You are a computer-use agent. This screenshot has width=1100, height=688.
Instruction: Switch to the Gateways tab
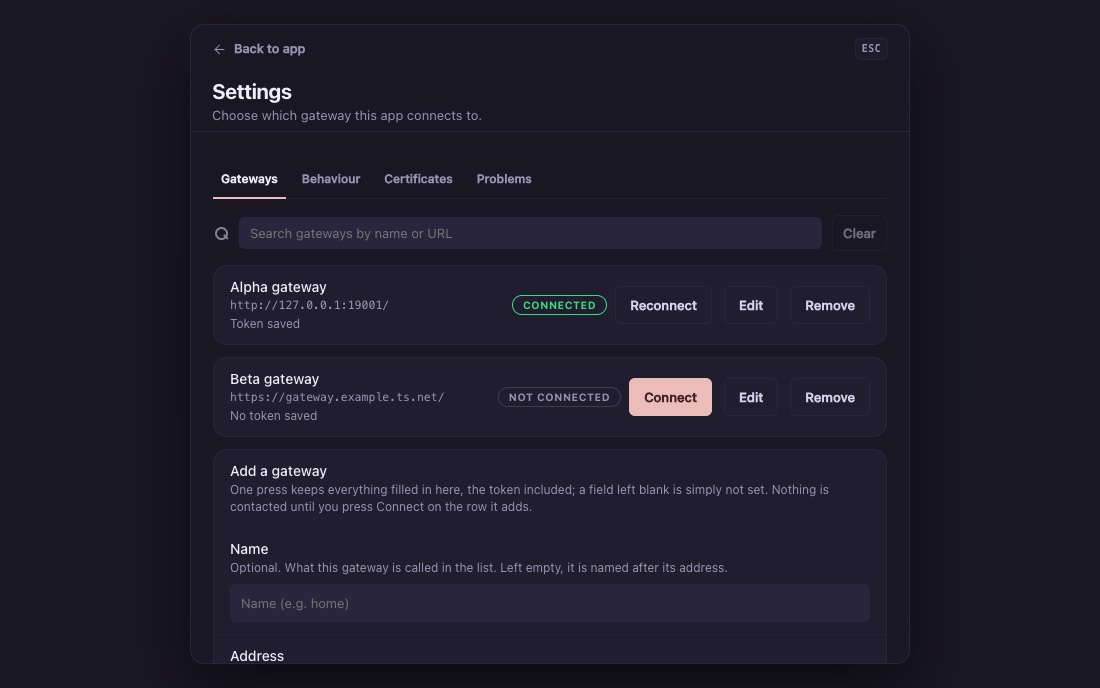tap(249, 179)
